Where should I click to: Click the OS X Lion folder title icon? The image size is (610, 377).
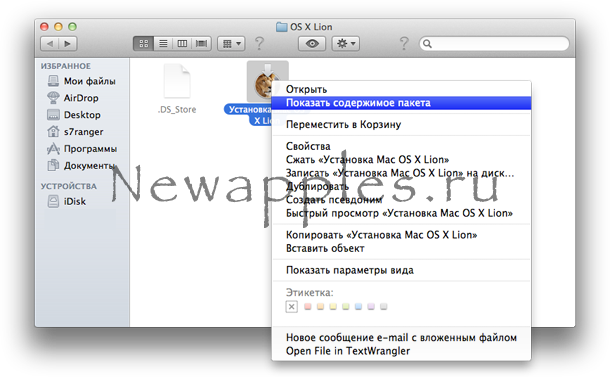click(282, 26)
